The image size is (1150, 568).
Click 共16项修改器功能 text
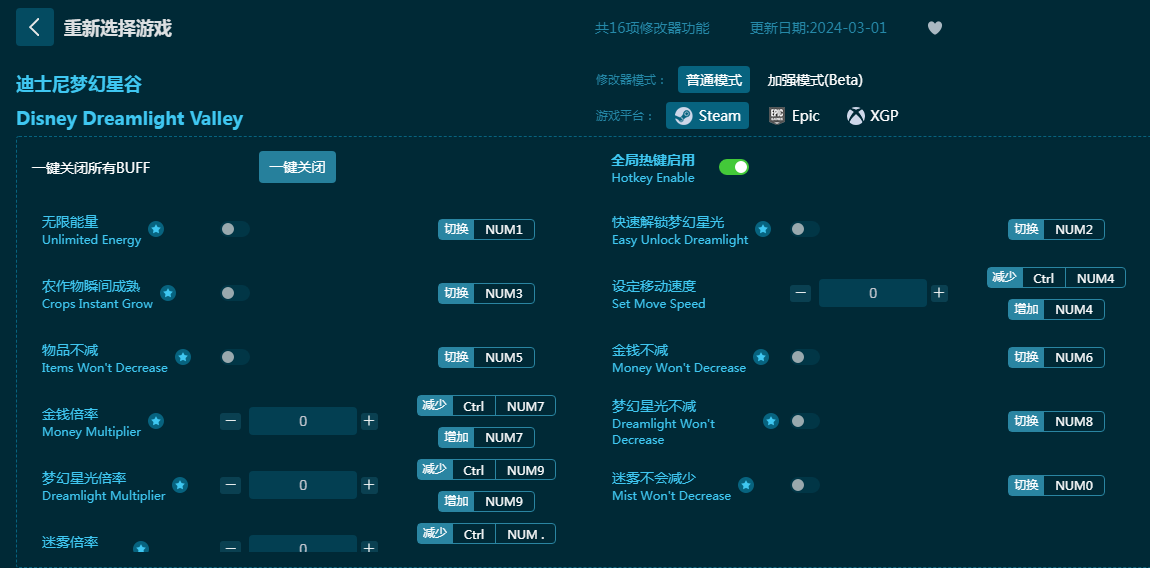652,28
